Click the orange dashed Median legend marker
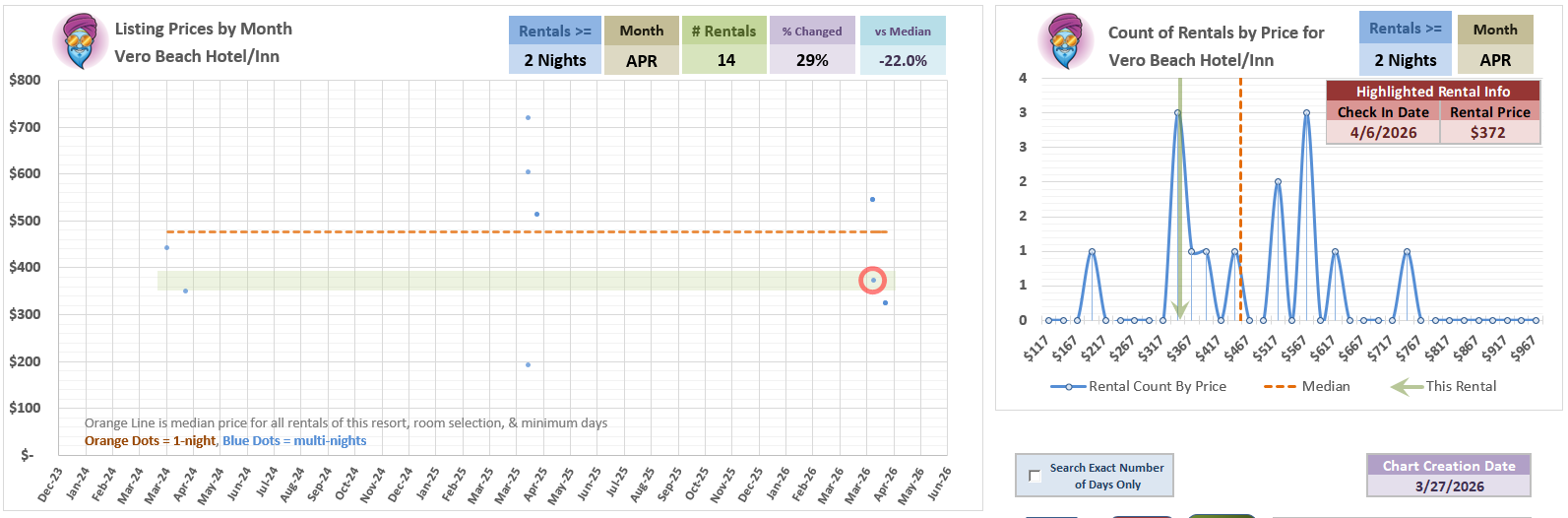The height and width of the screenshot is (518, 1568). click(1280, 387)
